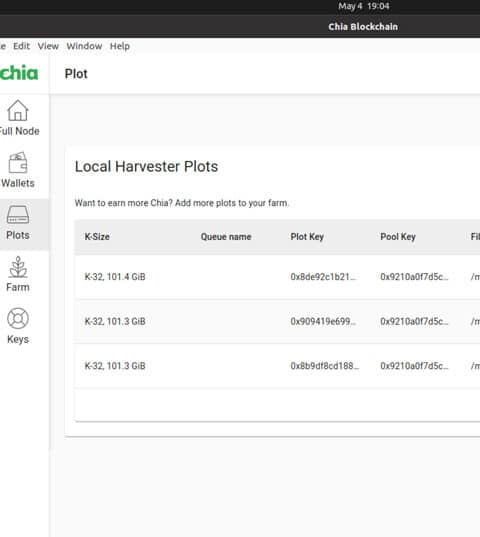Click the Plot page title
Image resolution: width=480 pixels, height=537 pixels.
(x=76, y=74)
